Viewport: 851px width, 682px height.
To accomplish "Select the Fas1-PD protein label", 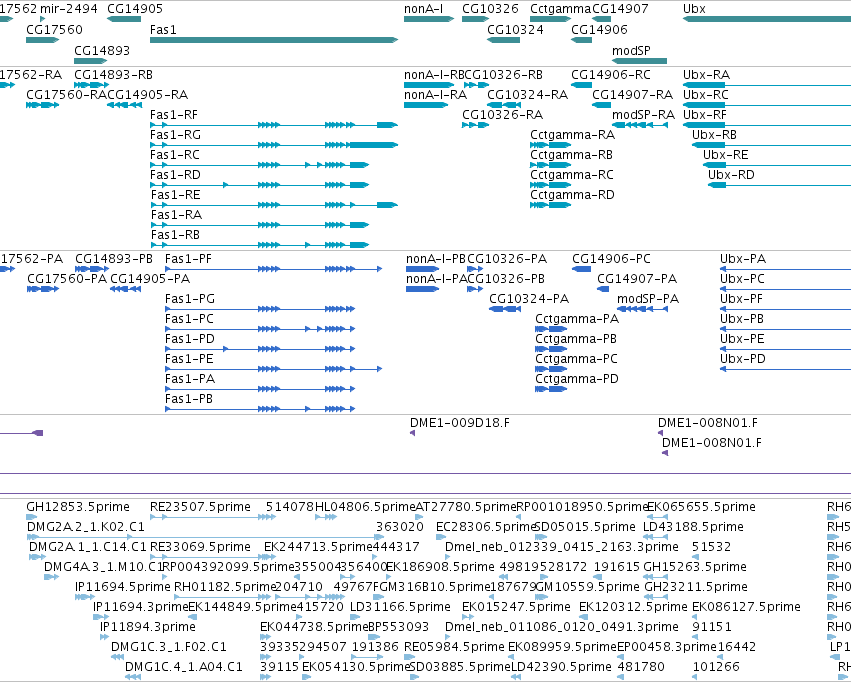I will pos(190,339).
